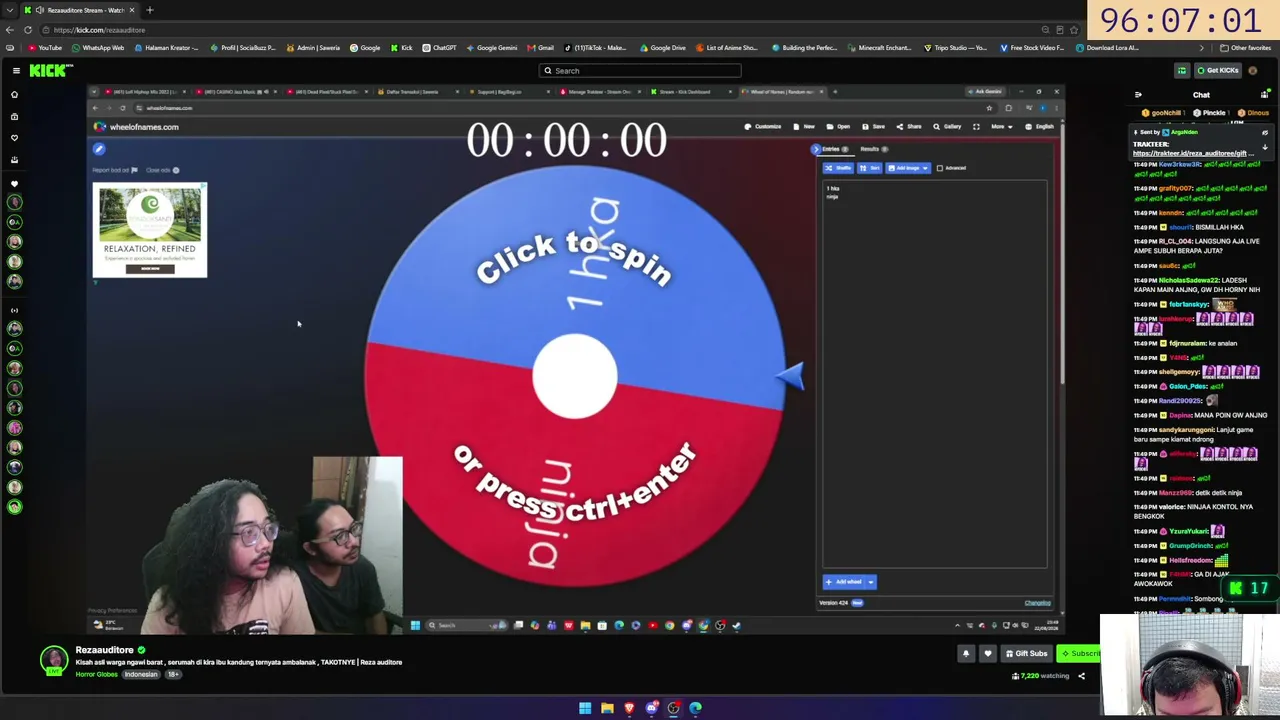This screenshot has width=1280, height=720.
Task: Click Add wheel button
Action: (x=844, y=582)
